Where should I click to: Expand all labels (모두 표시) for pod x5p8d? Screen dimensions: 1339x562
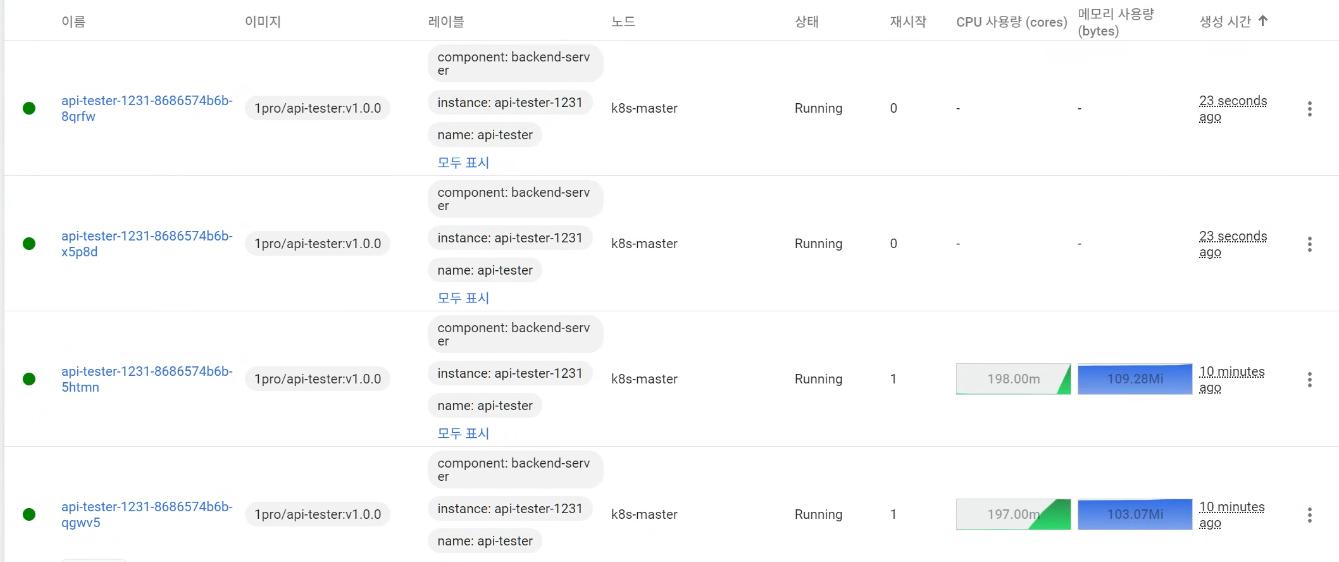[463, 298]
